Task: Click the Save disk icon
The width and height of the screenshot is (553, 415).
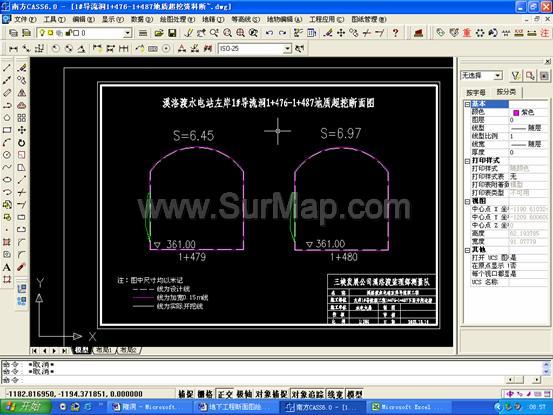Action: 172,33
